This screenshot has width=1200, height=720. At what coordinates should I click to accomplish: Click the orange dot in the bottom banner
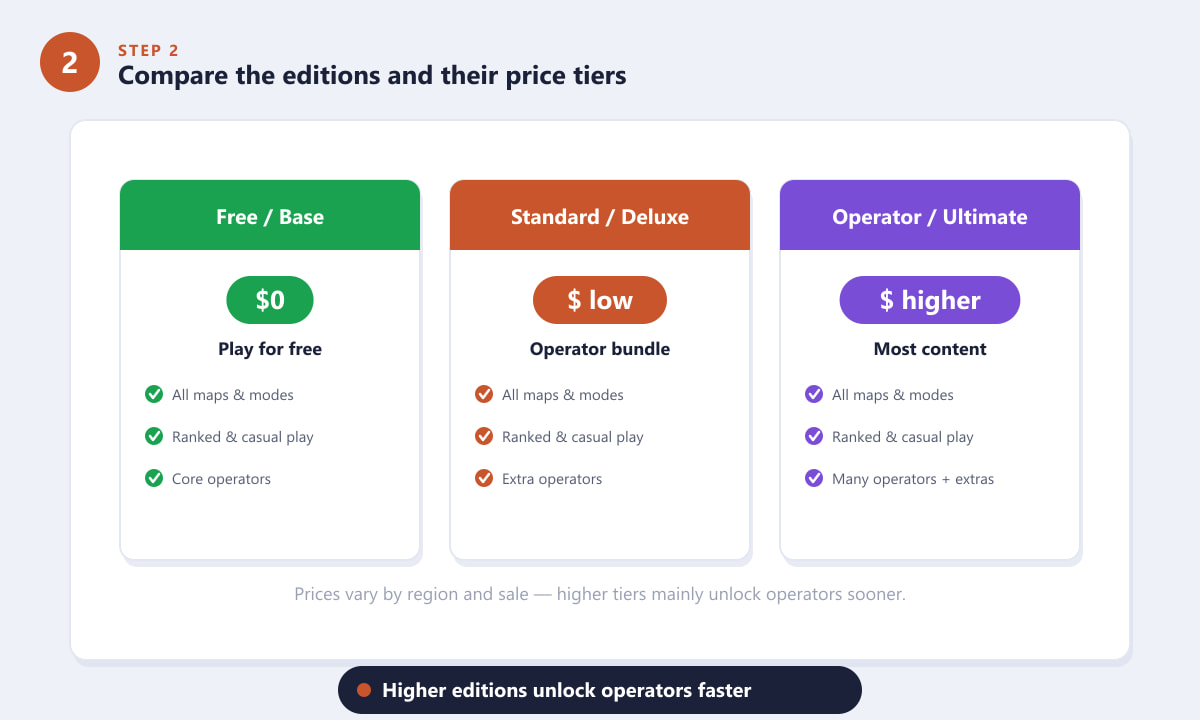(x=364, y=690)
